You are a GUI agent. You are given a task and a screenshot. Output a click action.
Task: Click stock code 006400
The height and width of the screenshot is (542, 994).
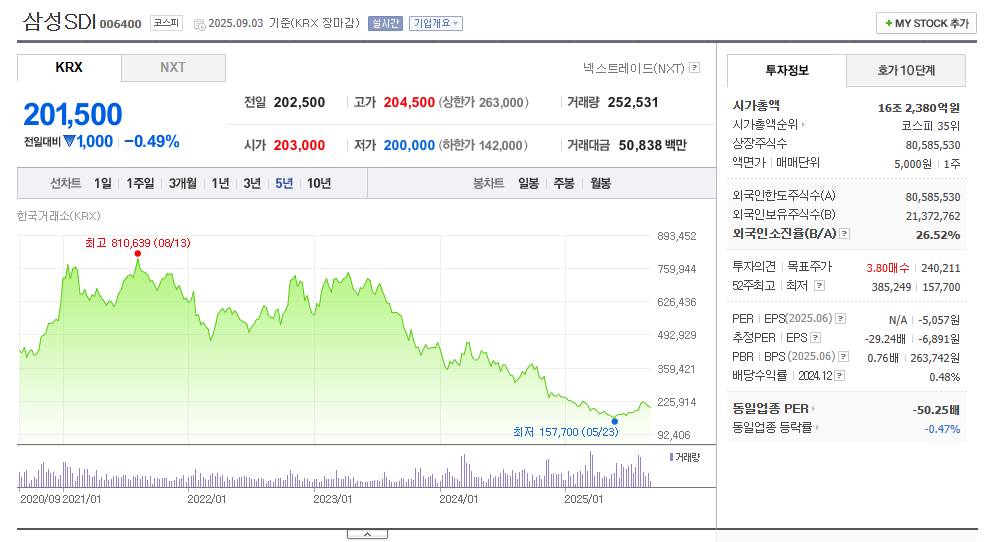120,24
